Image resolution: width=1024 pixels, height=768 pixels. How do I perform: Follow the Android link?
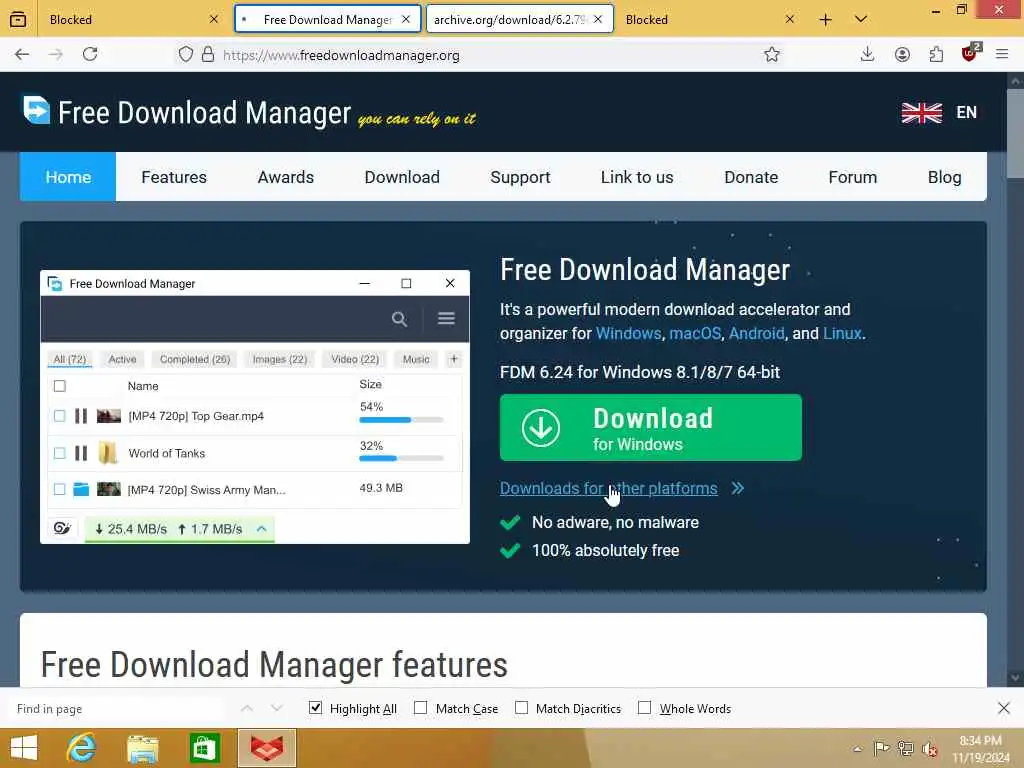[756, 333]
